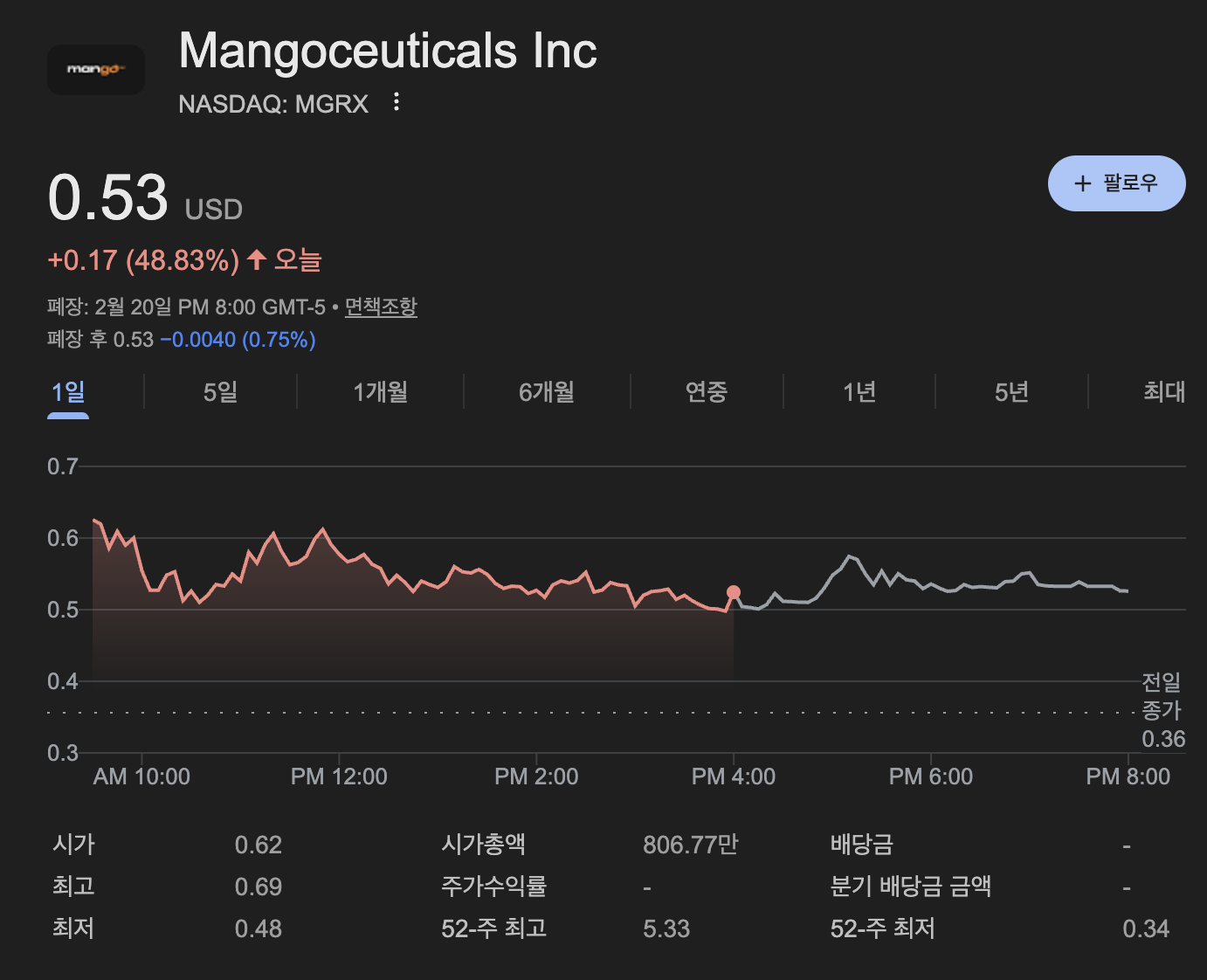Switch to the 1개월 chart tab
The width and height of the screenshot is (1207, 980).
pos(380,392)
